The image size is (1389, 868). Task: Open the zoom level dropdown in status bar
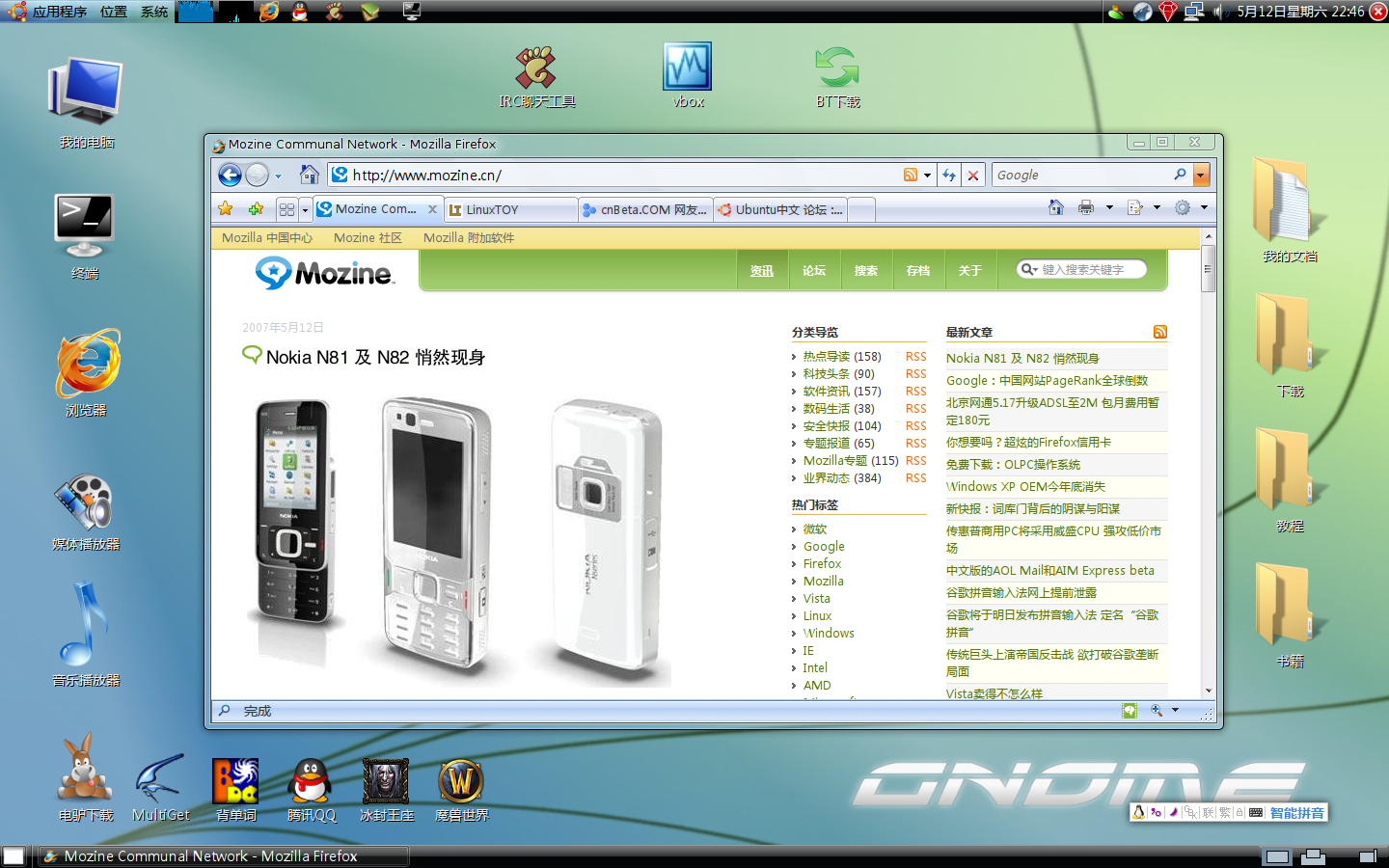(1175, 711)
